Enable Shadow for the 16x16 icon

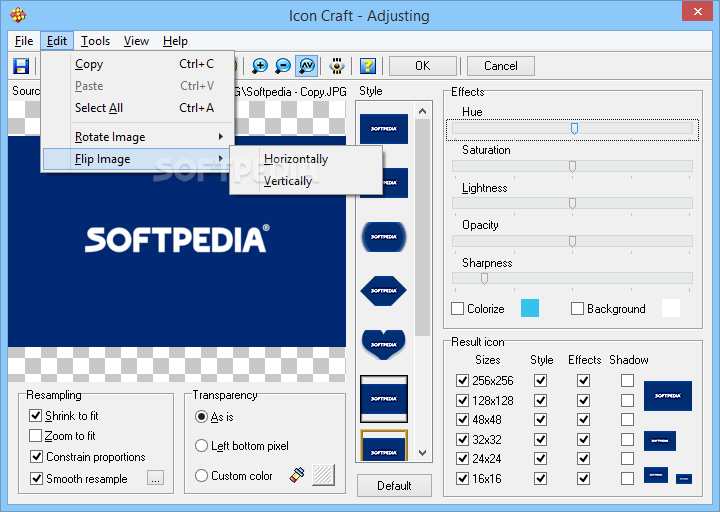(627, 478)
